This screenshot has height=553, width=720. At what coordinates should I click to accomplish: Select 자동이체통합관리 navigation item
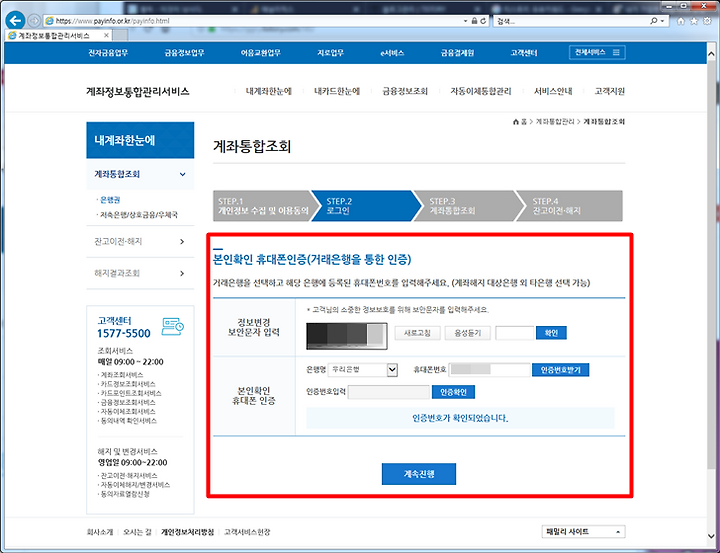point(481,91)
